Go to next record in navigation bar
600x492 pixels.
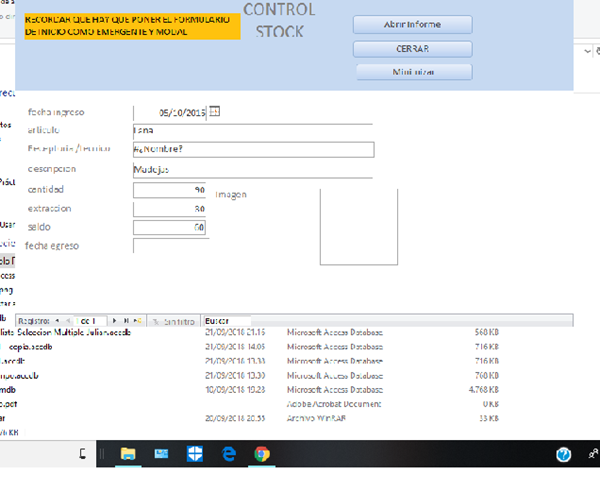[114, 321]
